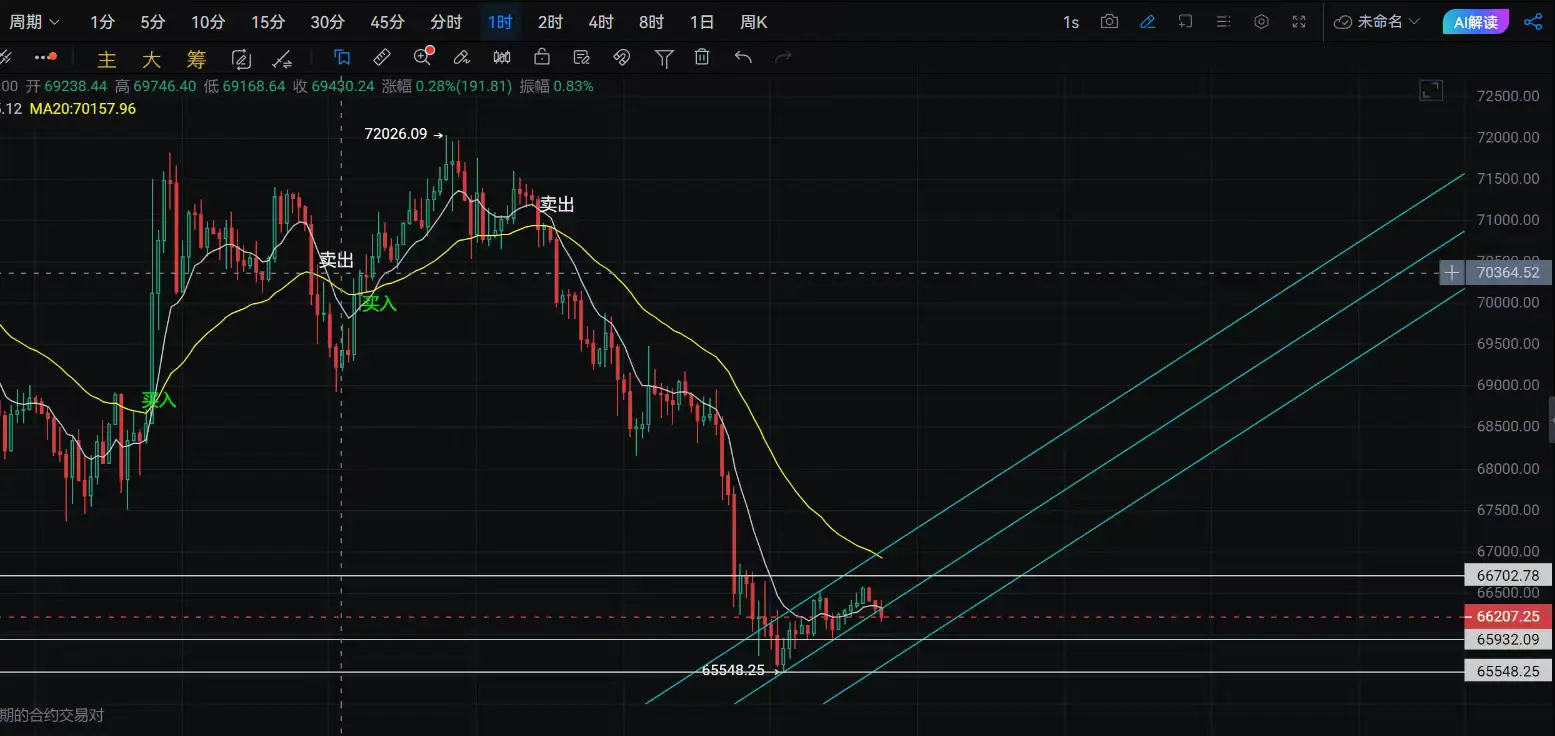Enter fullscreen with the expand arrows icon

click(x=1299, y=22)
